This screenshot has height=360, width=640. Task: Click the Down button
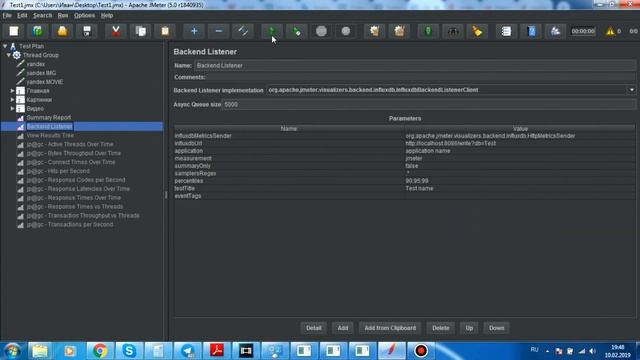[x=497, y=328]
